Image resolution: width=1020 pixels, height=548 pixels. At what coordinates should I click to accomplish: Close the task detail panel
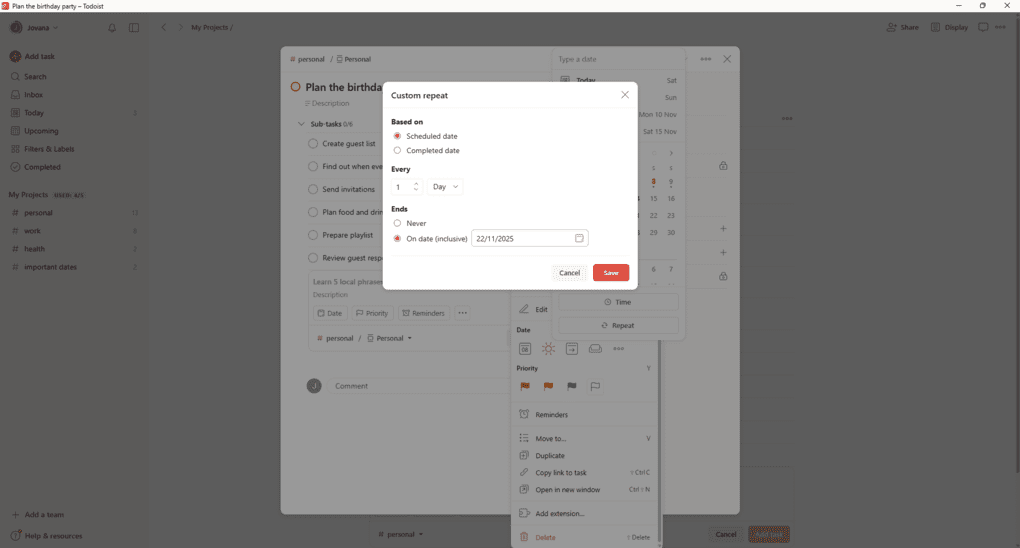pos(727,59)
